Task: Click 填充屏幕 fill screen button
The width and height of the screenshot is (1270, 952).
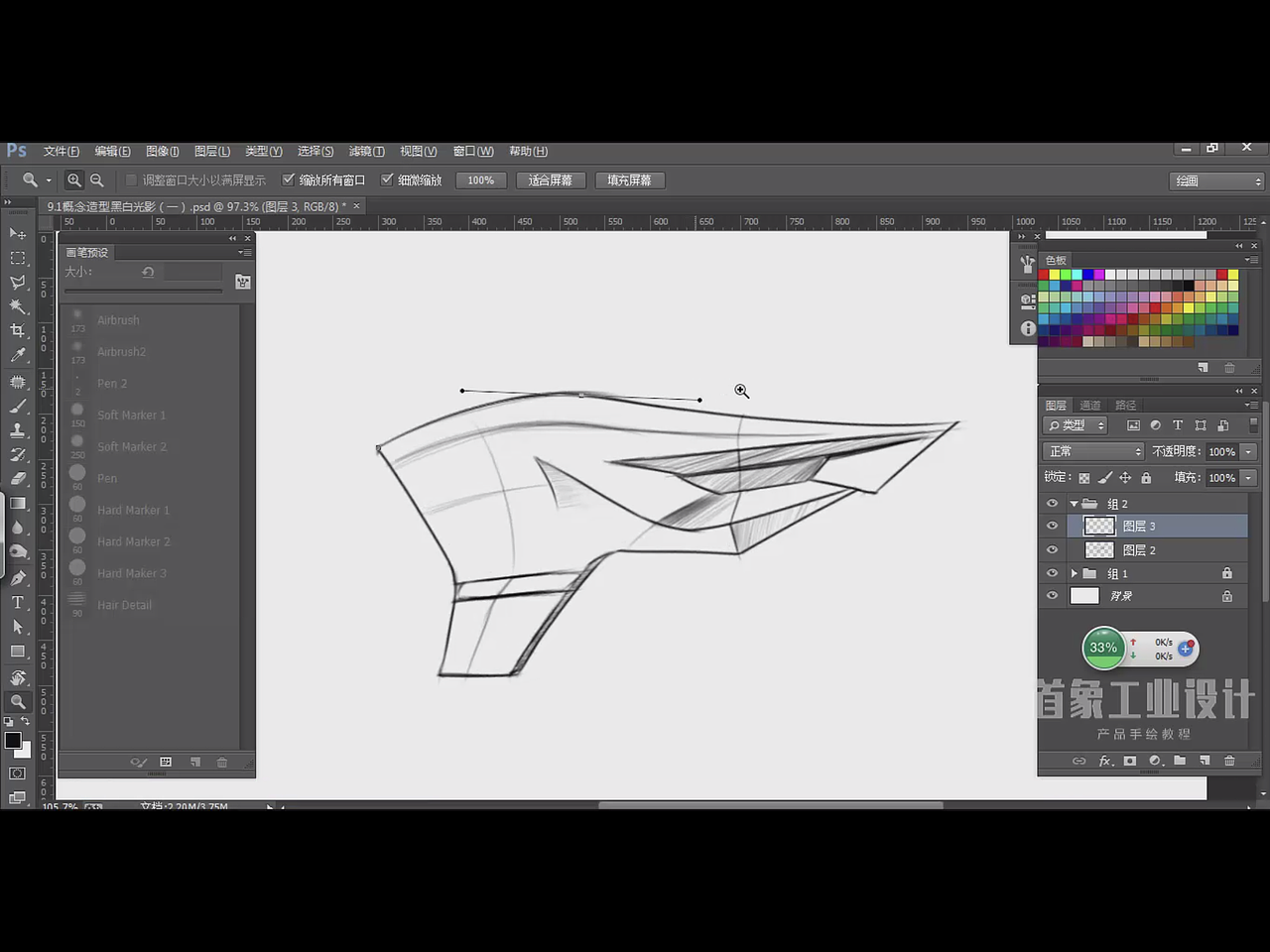Action: pos(630,180)
